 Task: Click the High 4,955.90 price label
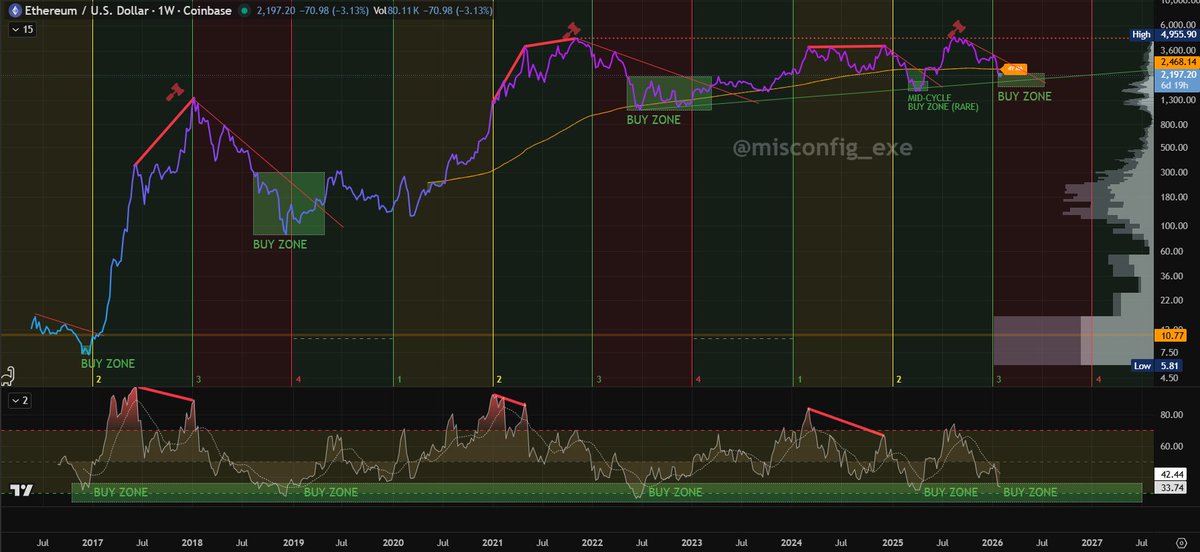click(1164, 35)
